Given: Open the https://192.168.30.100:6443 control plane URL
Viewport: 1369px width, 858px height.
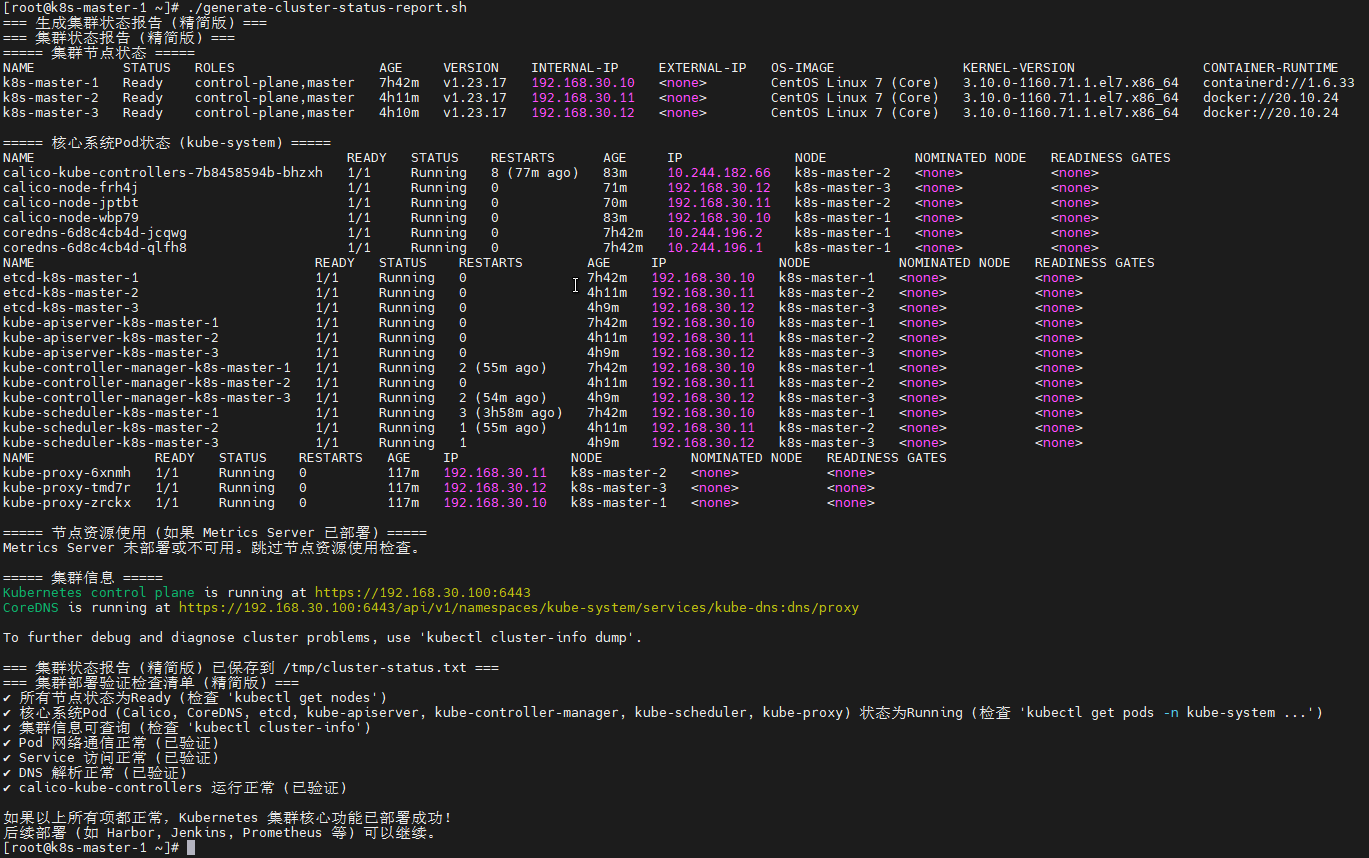Looking at the screenshot, I should point(423,593).
